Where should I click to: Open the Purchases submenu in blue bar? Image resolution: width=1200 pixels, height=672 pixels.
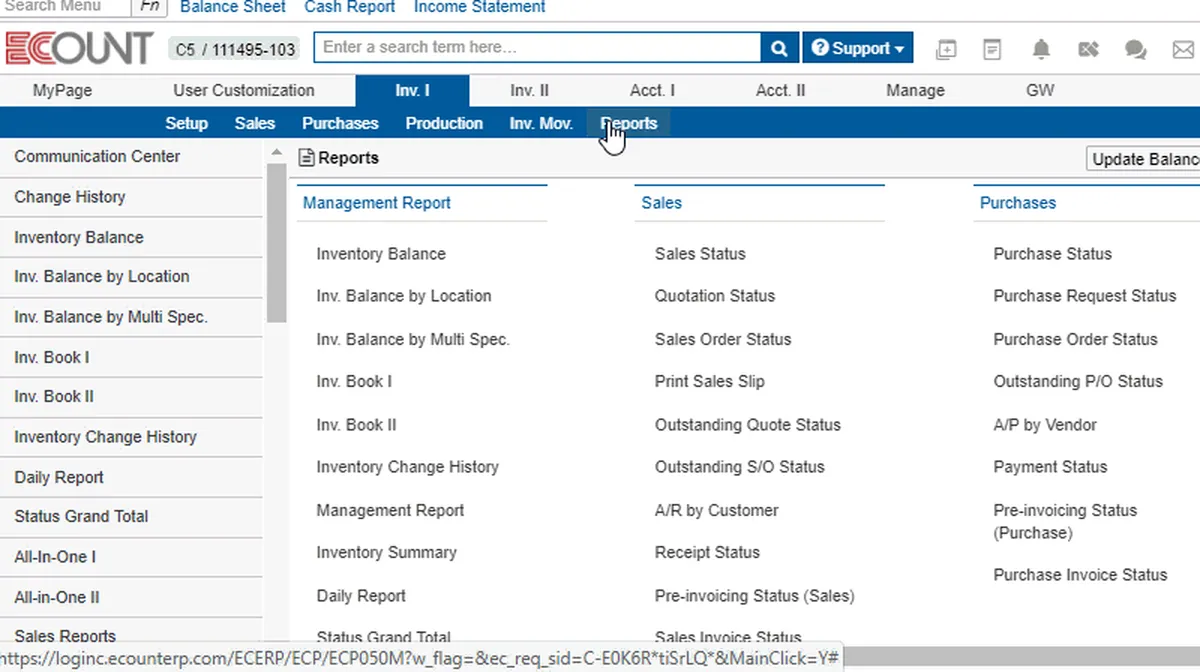(340, 123)
